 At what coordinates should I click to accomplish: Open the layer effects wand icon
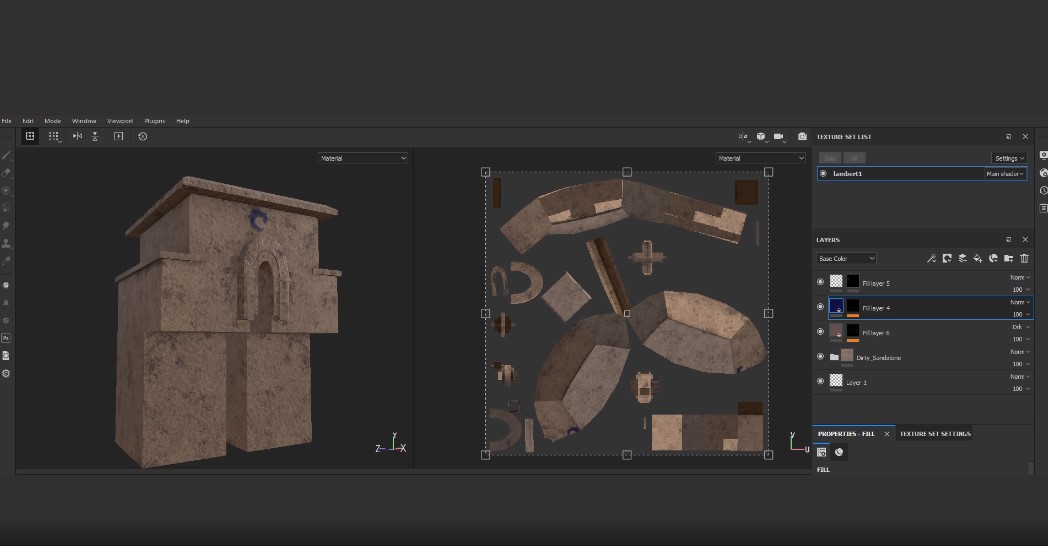(930, 258)
